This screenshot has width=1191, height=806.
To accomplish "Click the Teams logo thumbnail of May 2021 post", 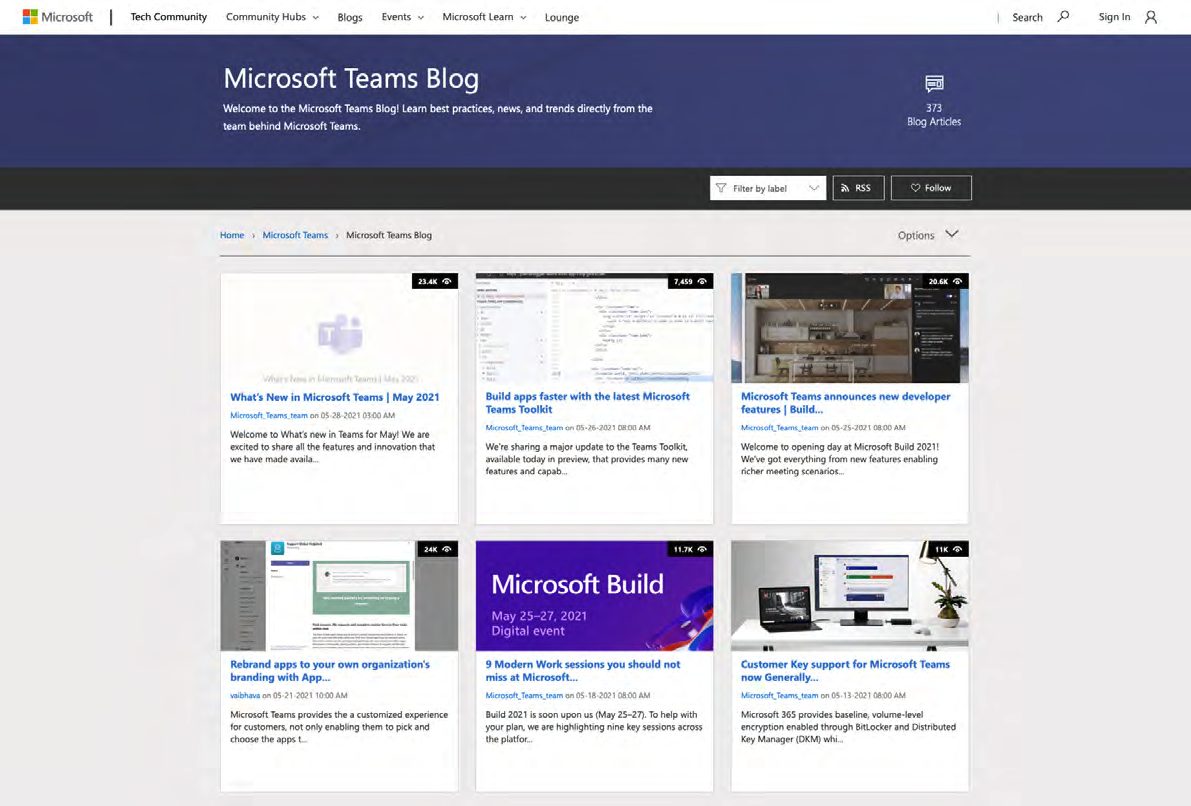I will pos(340,328).
